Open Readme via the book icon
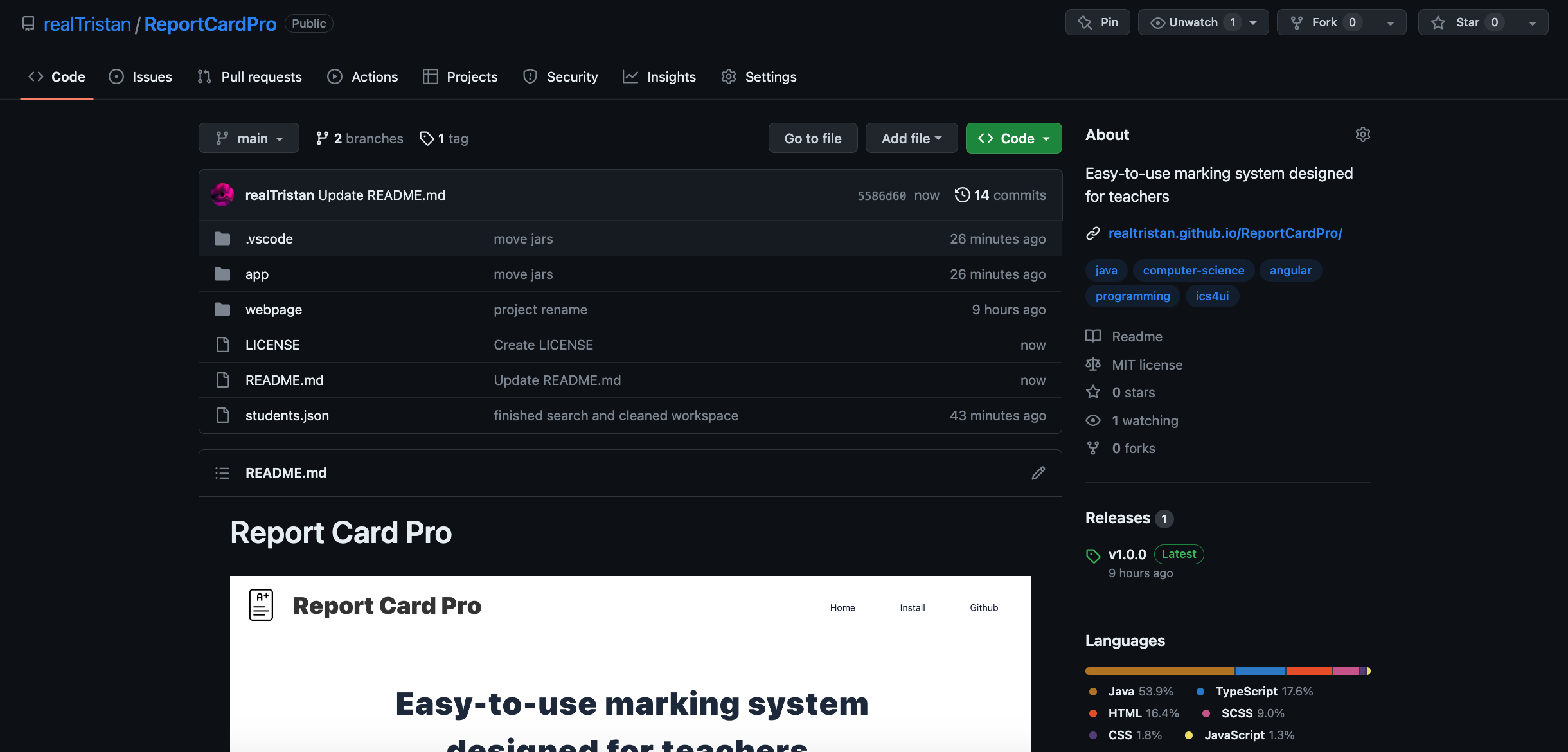This screenshot has height=752, width=1568. tap(1093, 336)
